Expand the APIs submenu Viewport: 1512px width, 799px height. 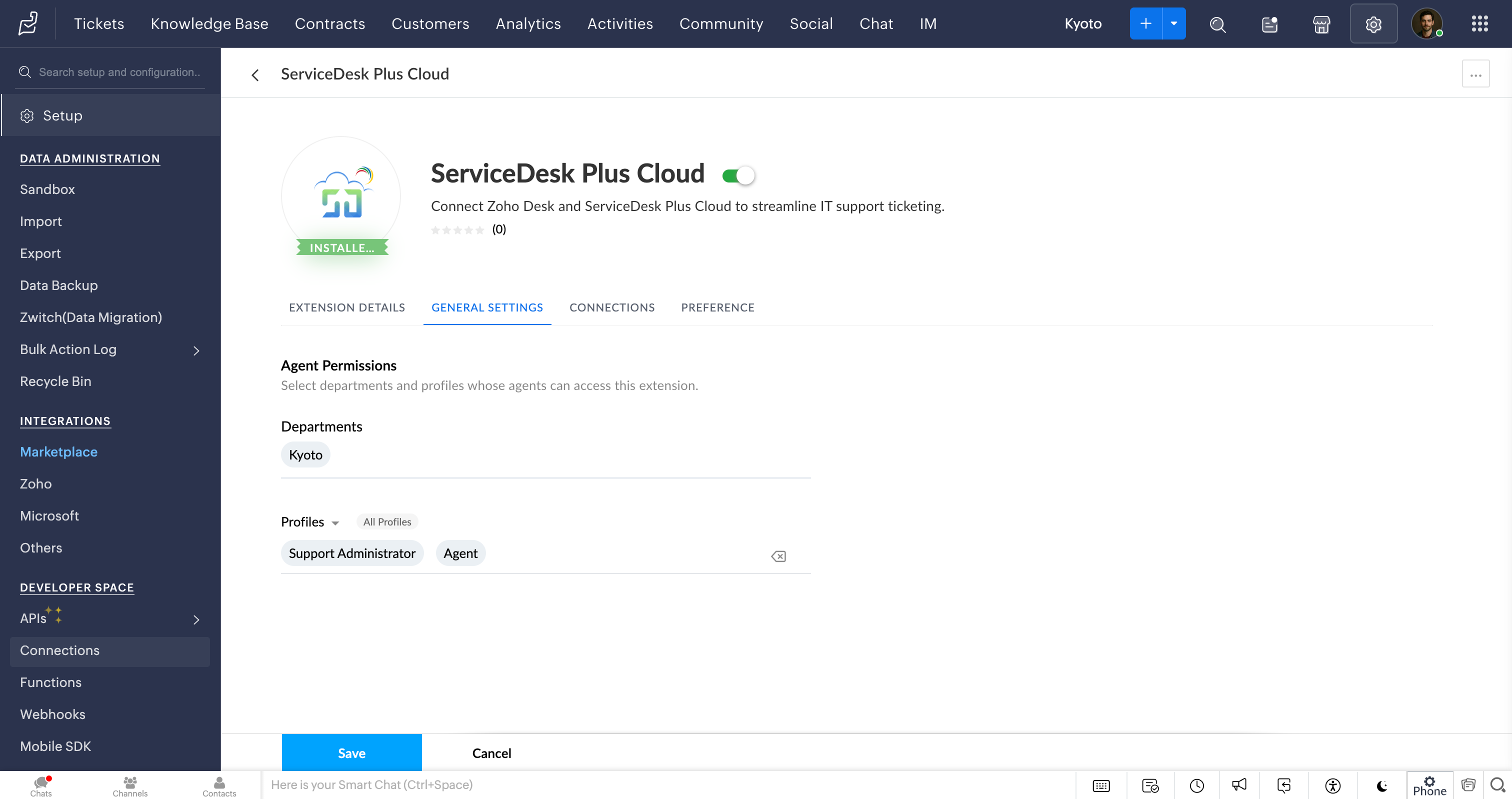tap(196, 619)
